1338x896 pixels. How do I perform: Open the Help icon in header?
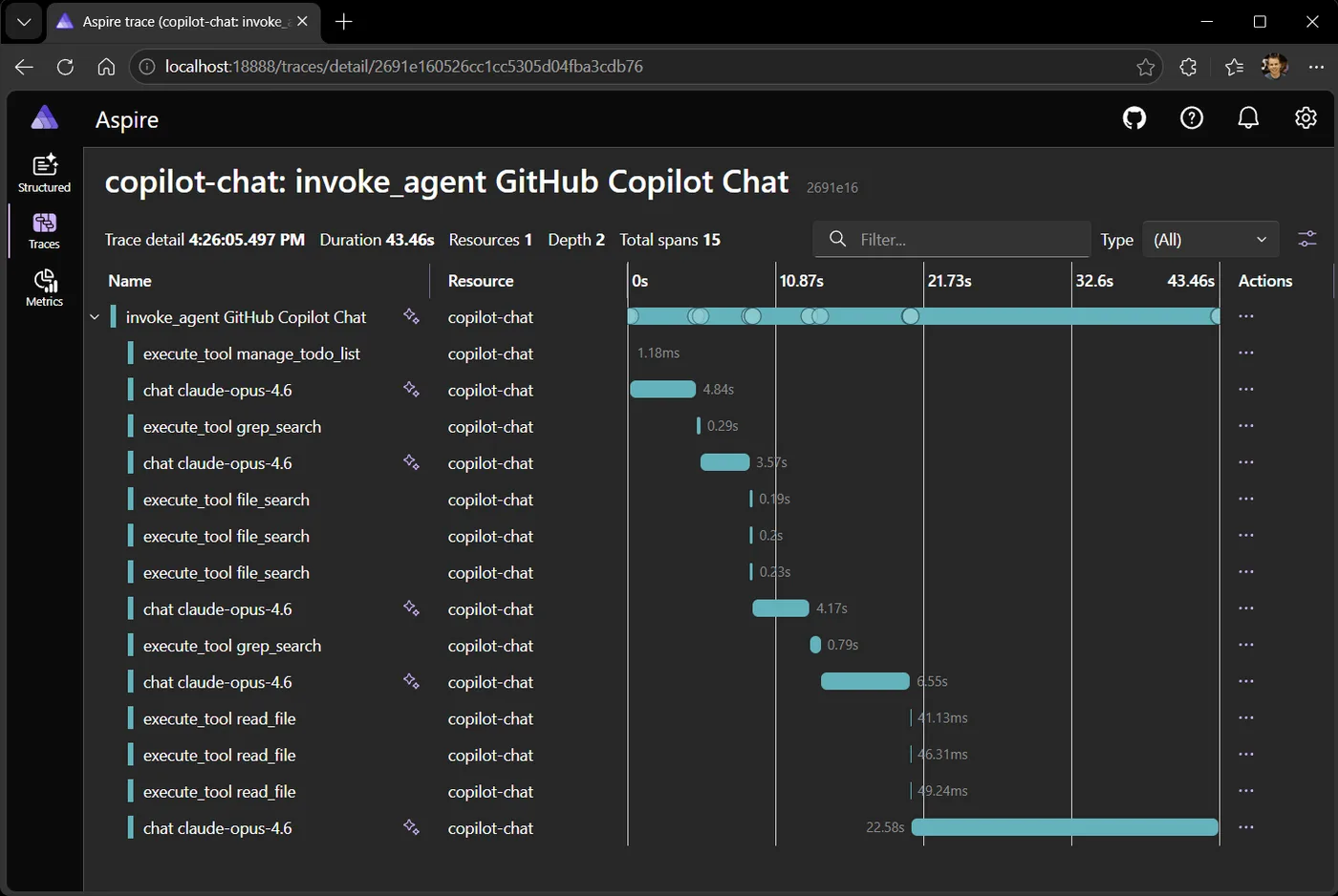1192,118
